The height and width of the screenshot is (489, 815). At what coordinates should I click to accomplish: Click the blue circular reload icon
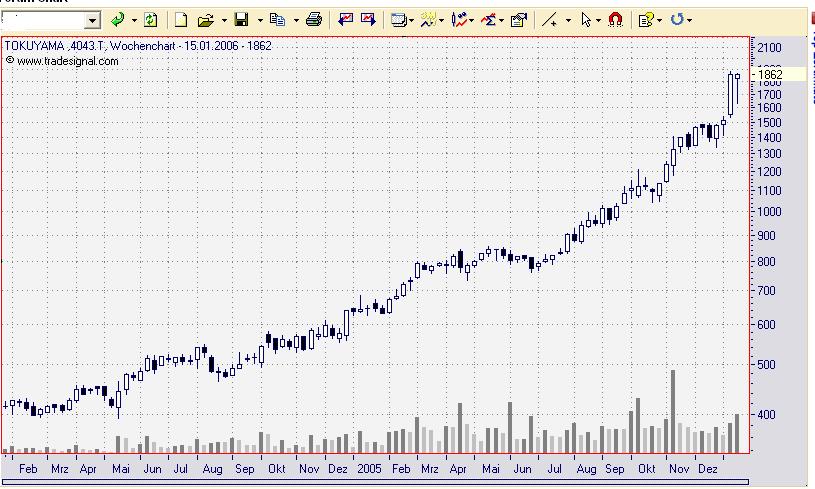[677, 20]
